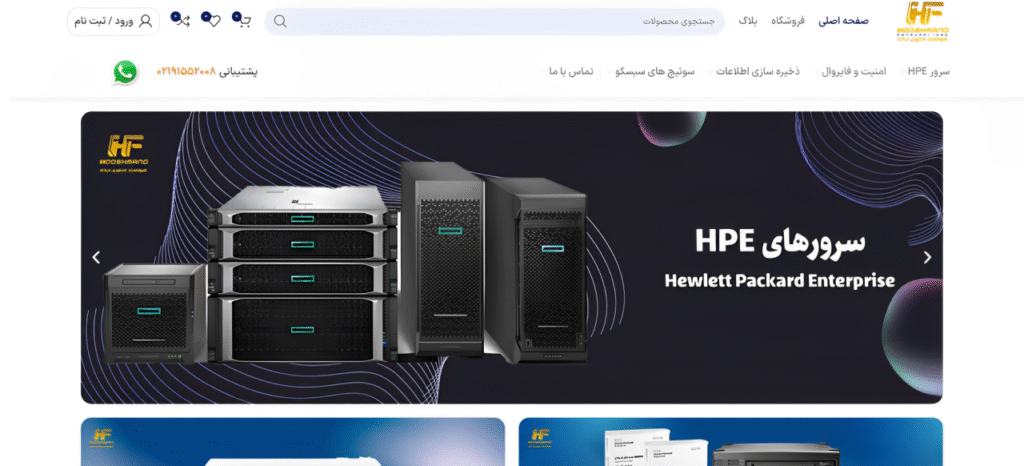Expand the تماس با ما dropdown menu

pos(568,71)
